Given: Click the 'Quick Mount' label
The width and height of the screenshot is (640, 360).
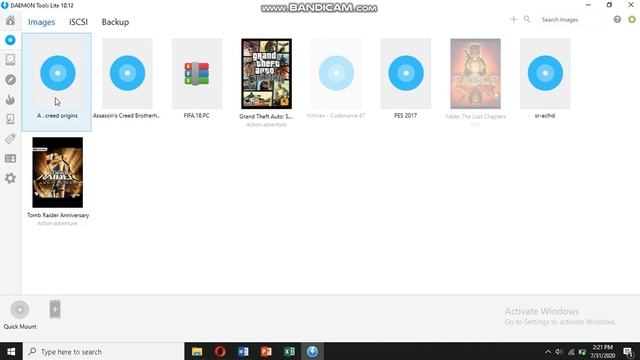Looking at the screenshot, I should (20, 327).
